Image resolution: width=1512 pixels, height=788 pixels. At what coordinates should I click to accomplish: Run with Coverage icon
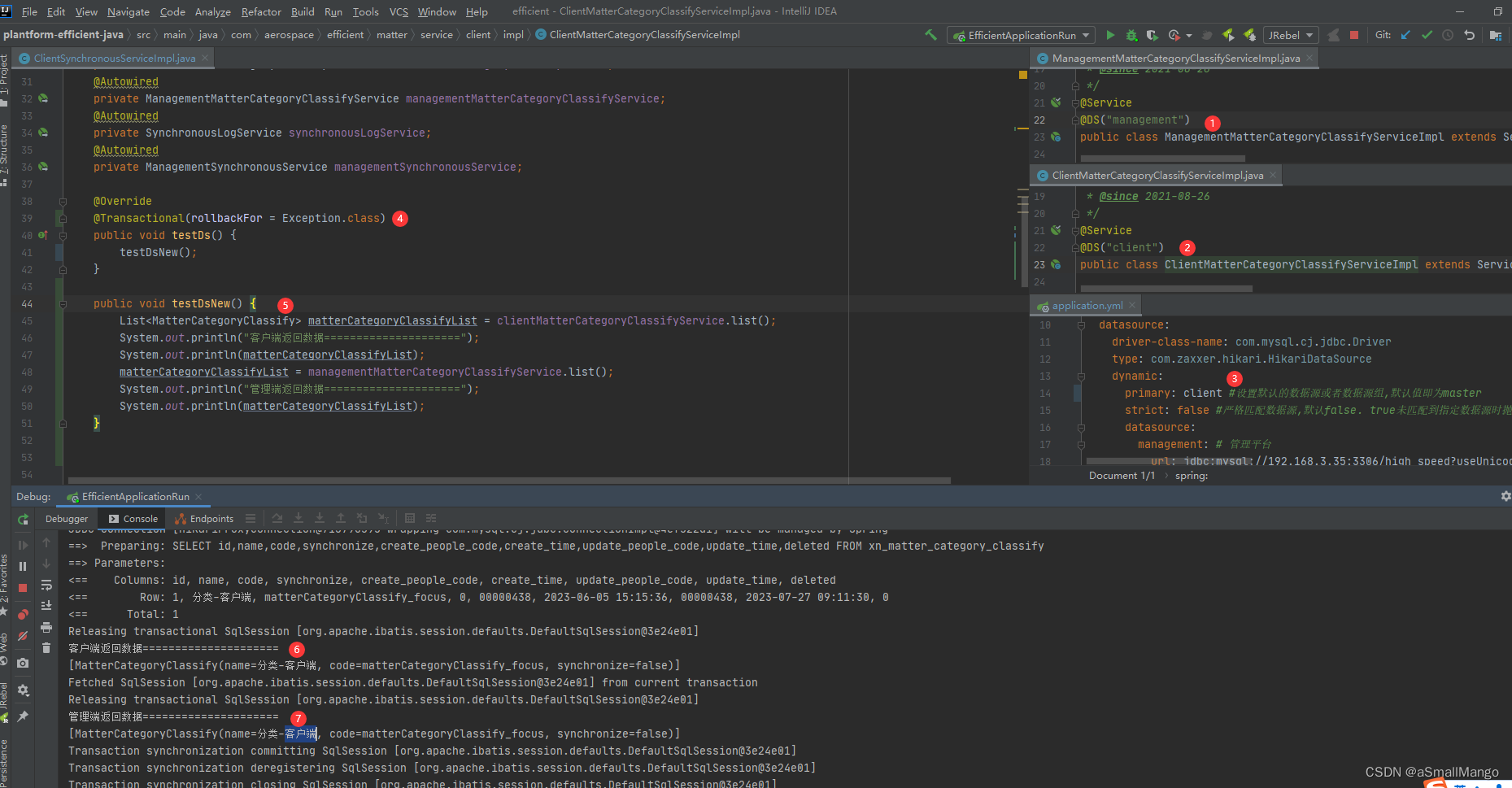(x=1153, y=35)
